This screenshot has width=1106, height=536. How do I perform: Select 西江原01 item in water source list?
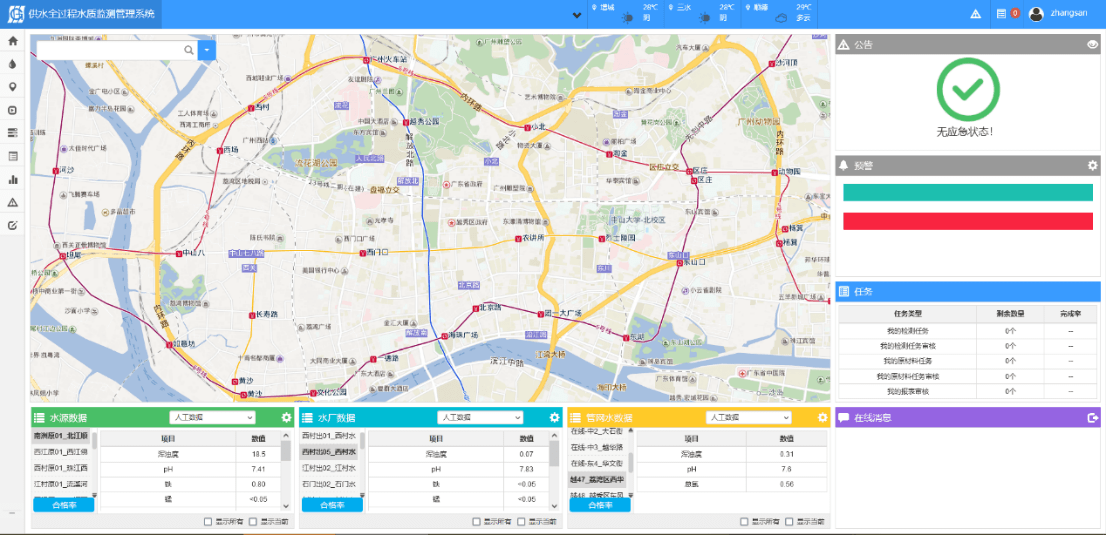(61, 451)
